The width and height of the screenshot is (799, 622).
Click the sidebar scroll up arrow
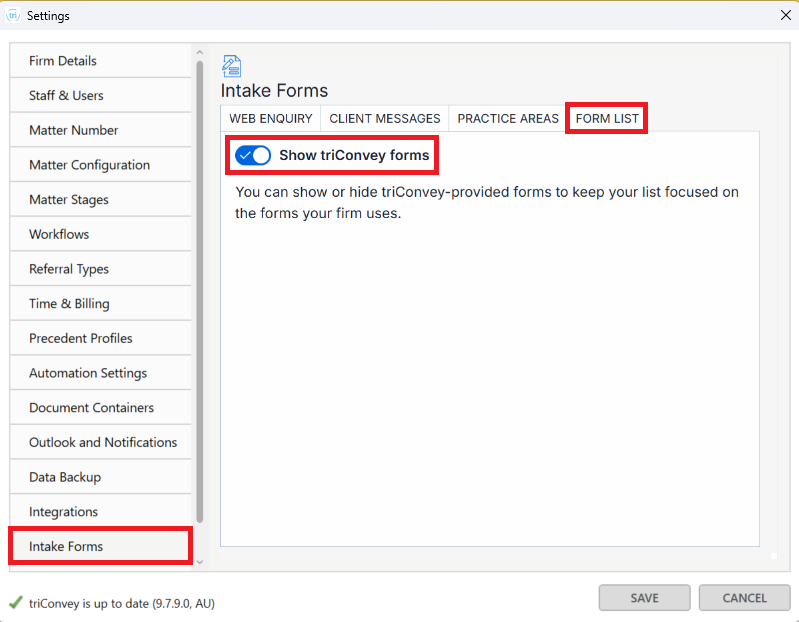point(200,52)
